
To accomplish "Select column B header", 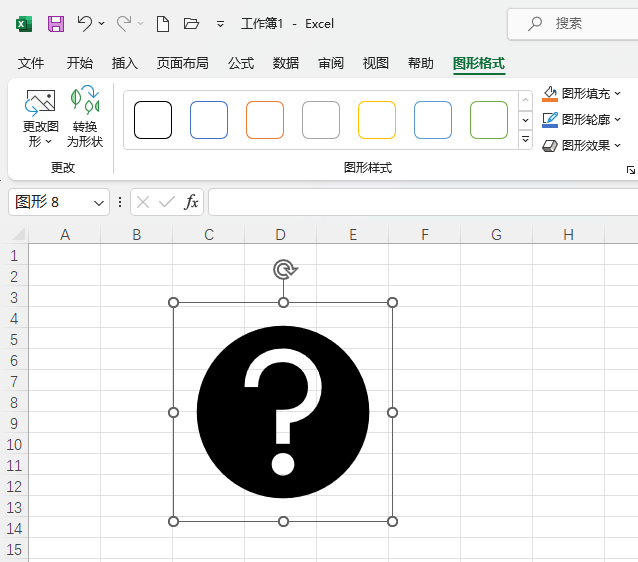I will pos(137,235).
